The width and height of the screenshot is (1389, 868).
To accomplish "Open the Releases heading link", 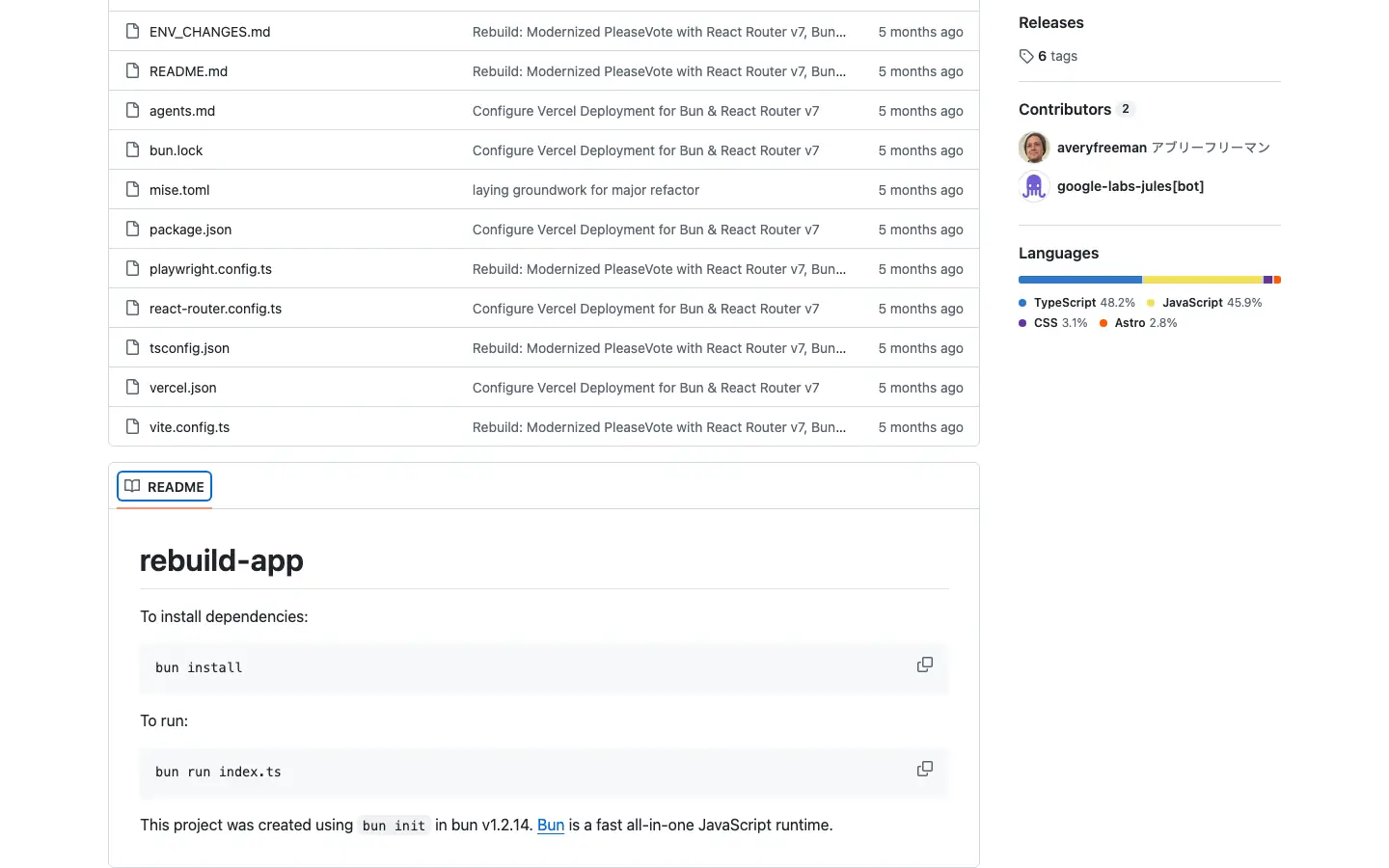I will pos(1050,23).
